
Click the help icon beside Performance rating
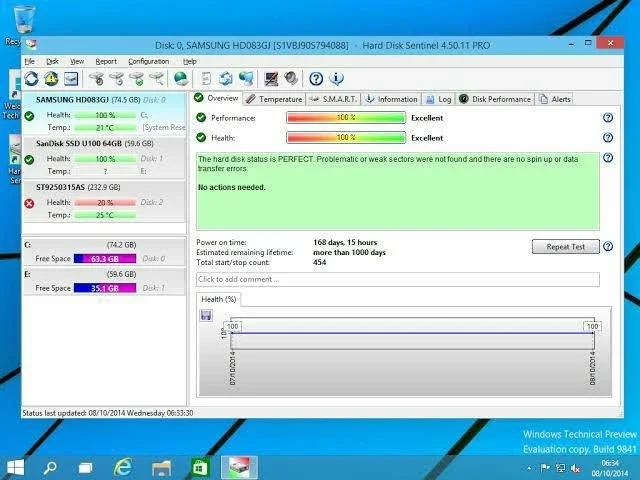[x=608, y=118]
